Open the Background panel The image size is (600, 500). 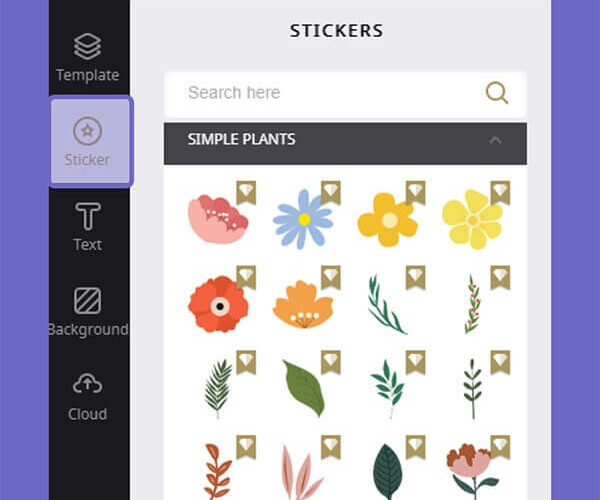(x=88, y=312)
